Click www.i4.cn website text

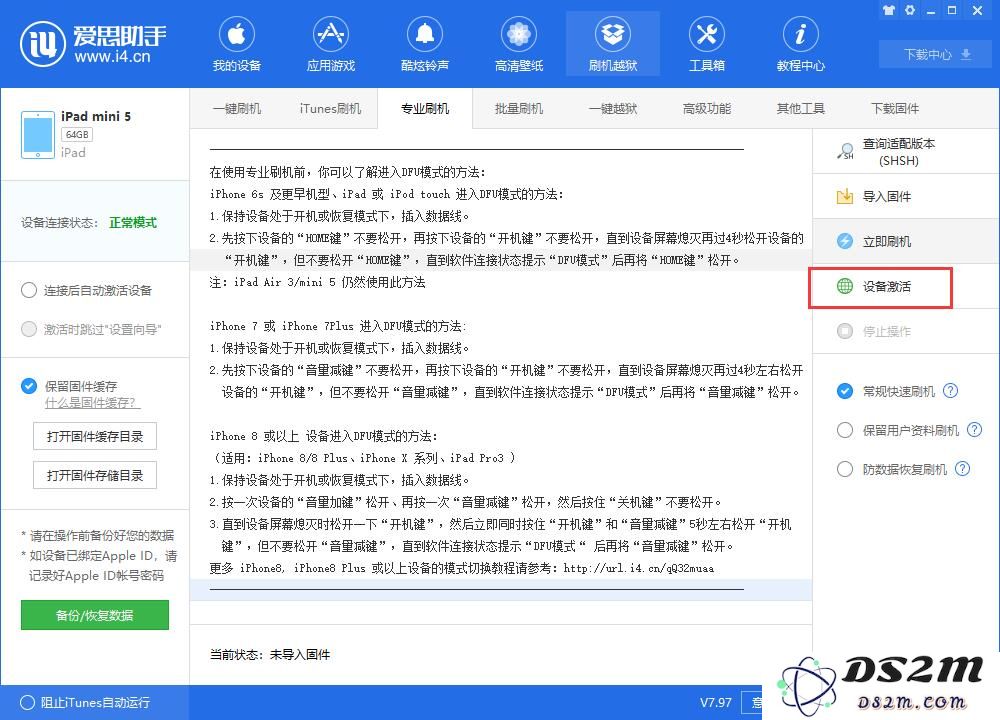pyautogui.click(x=112, y=56)
